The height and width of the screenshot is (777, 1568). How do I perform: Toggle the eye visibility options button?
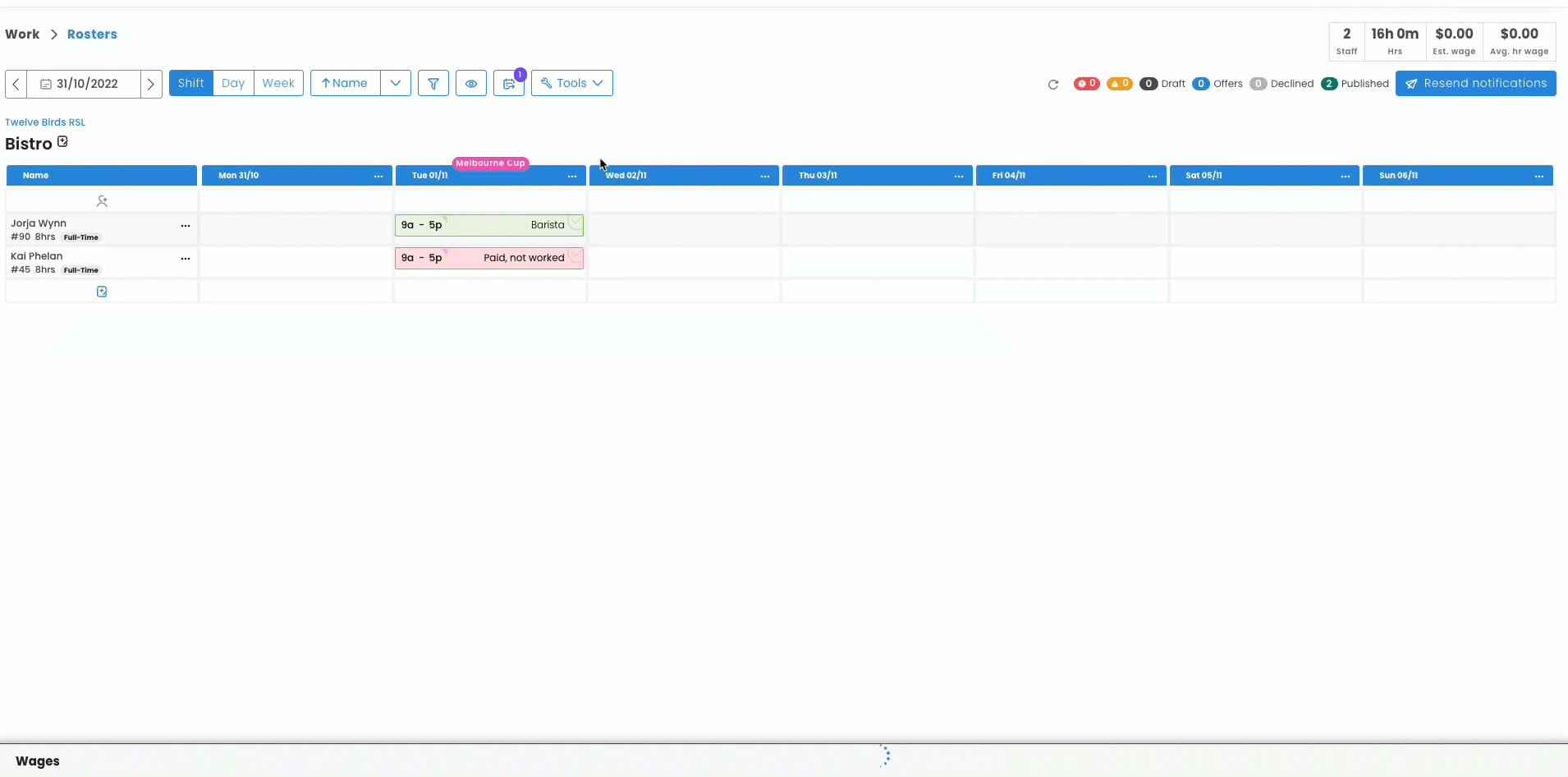471,84
